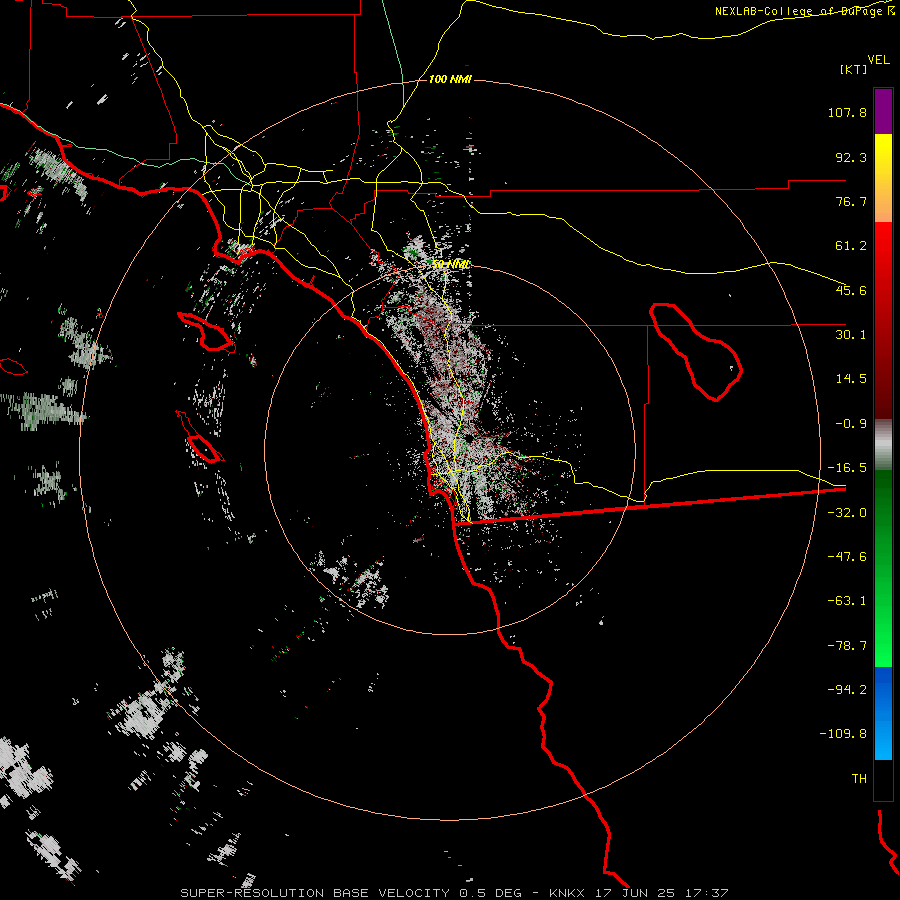
Task: Click the 14.5 scale value
Action: (x=851, y=379)
